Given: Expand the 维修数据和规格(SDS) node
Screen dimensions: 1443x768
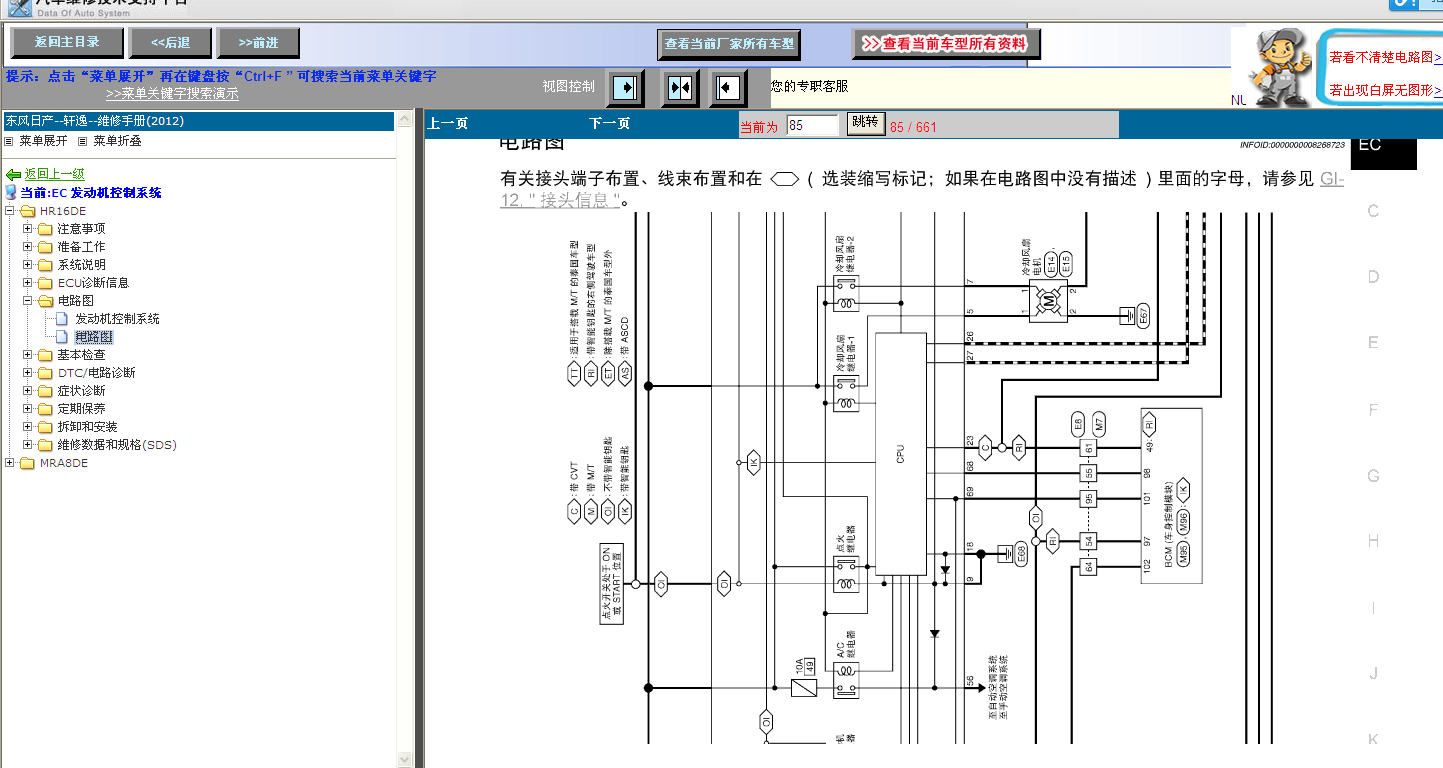Looking at the screenshot, I should [x=28, y=445].
